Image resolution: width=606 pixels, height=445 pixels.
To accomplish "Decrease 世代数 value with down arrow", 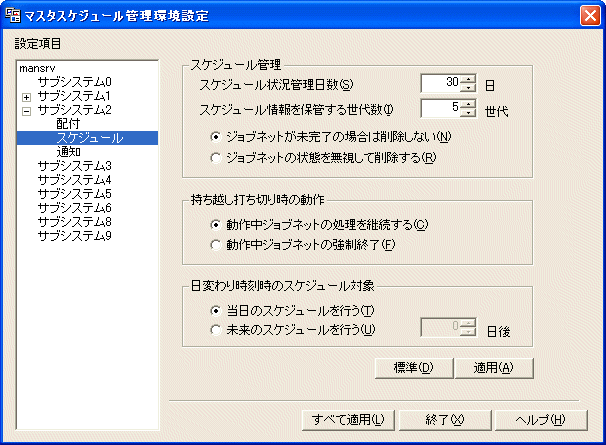I will [468, 112].
